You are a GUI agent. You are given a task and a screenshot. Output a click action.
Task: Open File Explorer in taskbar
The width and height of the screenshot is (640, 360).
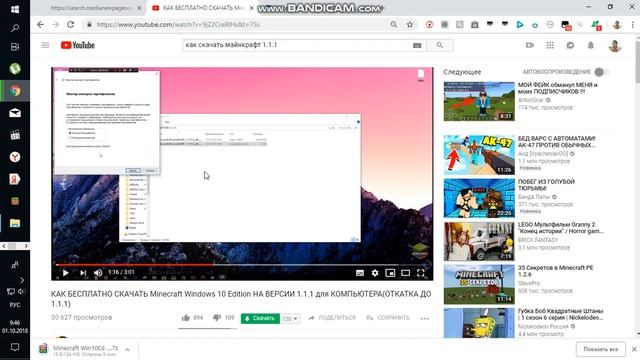click(x=15, y=223)
